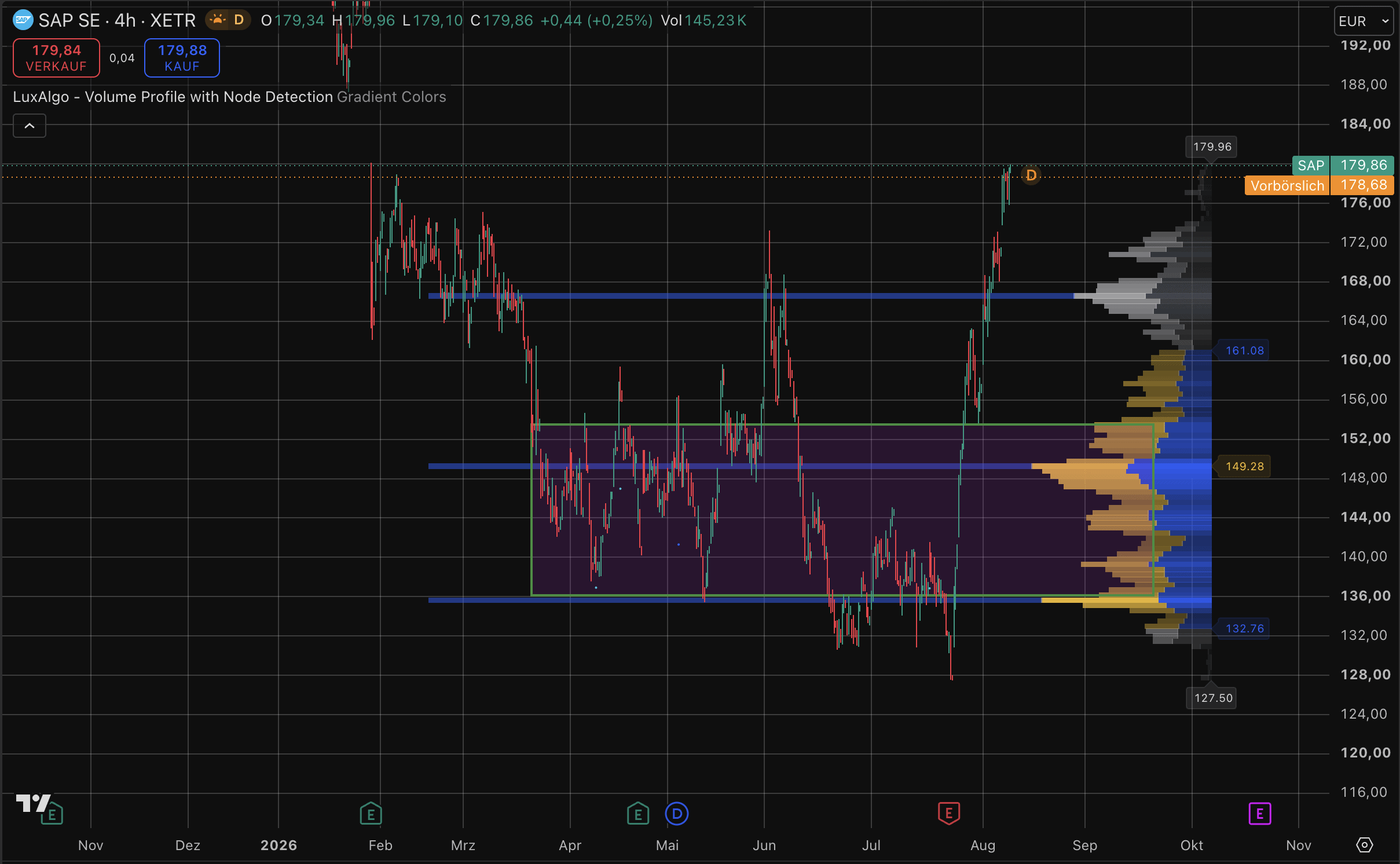Screen dimensions: 1400x864
Task: Click the 116,00 price scale label
Action: point(1364,792)
